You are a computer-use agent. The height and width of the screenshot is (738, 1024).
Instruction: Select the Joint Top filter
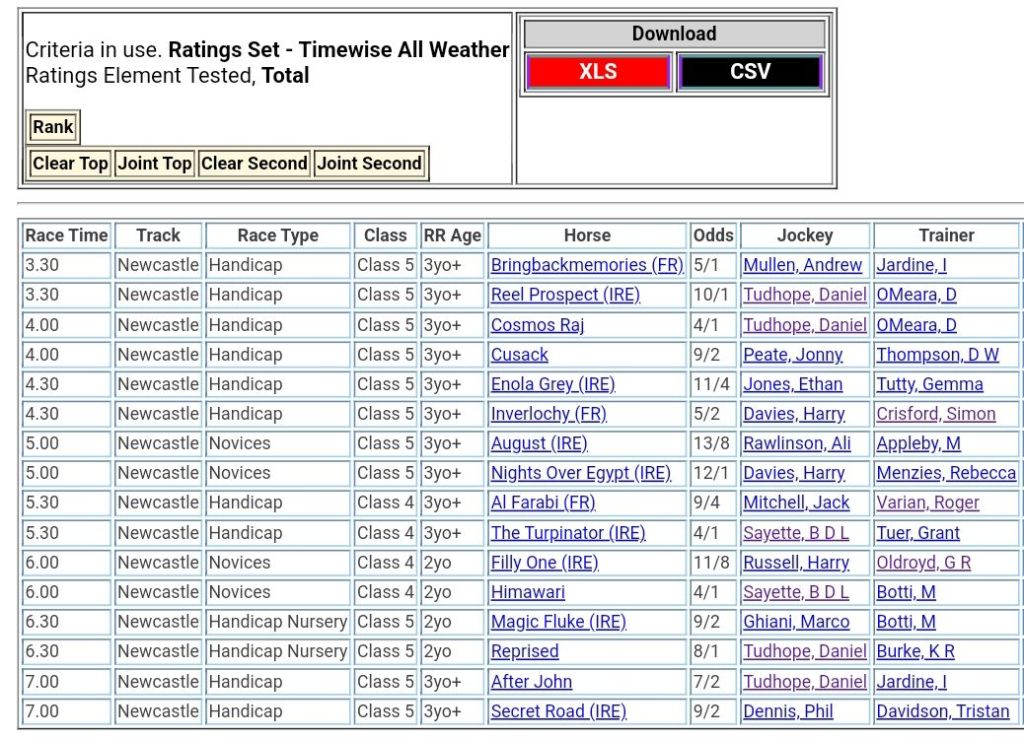(x=154, y=163)
